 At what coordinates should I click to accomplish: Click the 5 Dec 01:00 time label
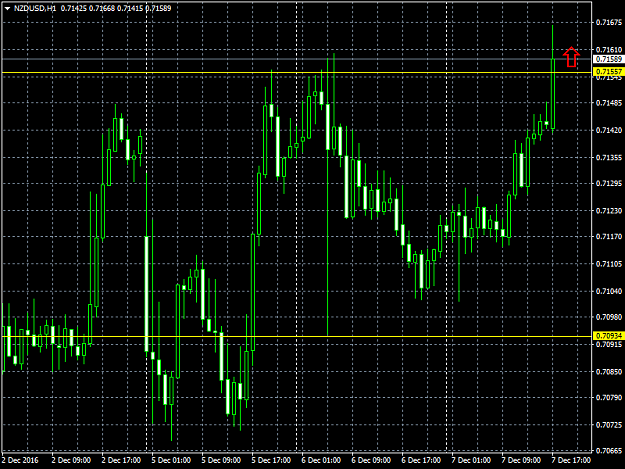click(171, 460)
